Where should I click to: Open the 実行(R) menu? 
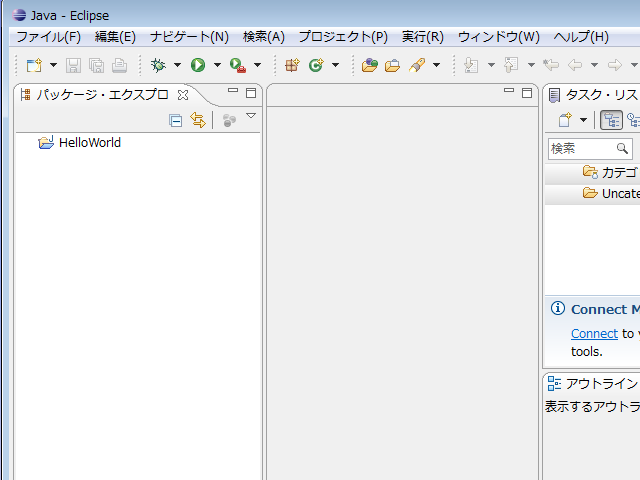[422, 37]
